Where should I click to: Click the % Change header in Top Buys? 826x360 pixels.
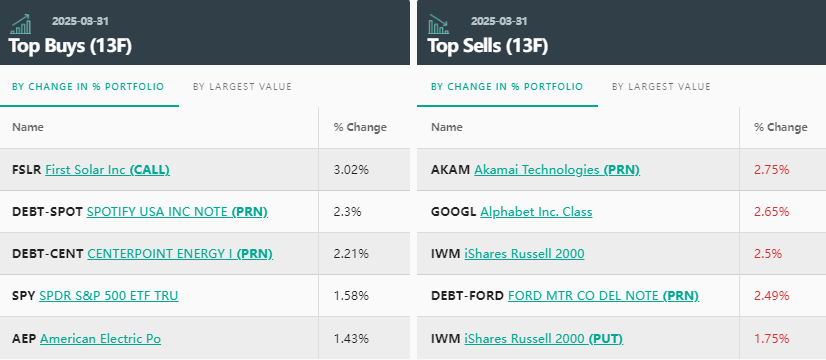pyautogui.click(x=360, y=127)
